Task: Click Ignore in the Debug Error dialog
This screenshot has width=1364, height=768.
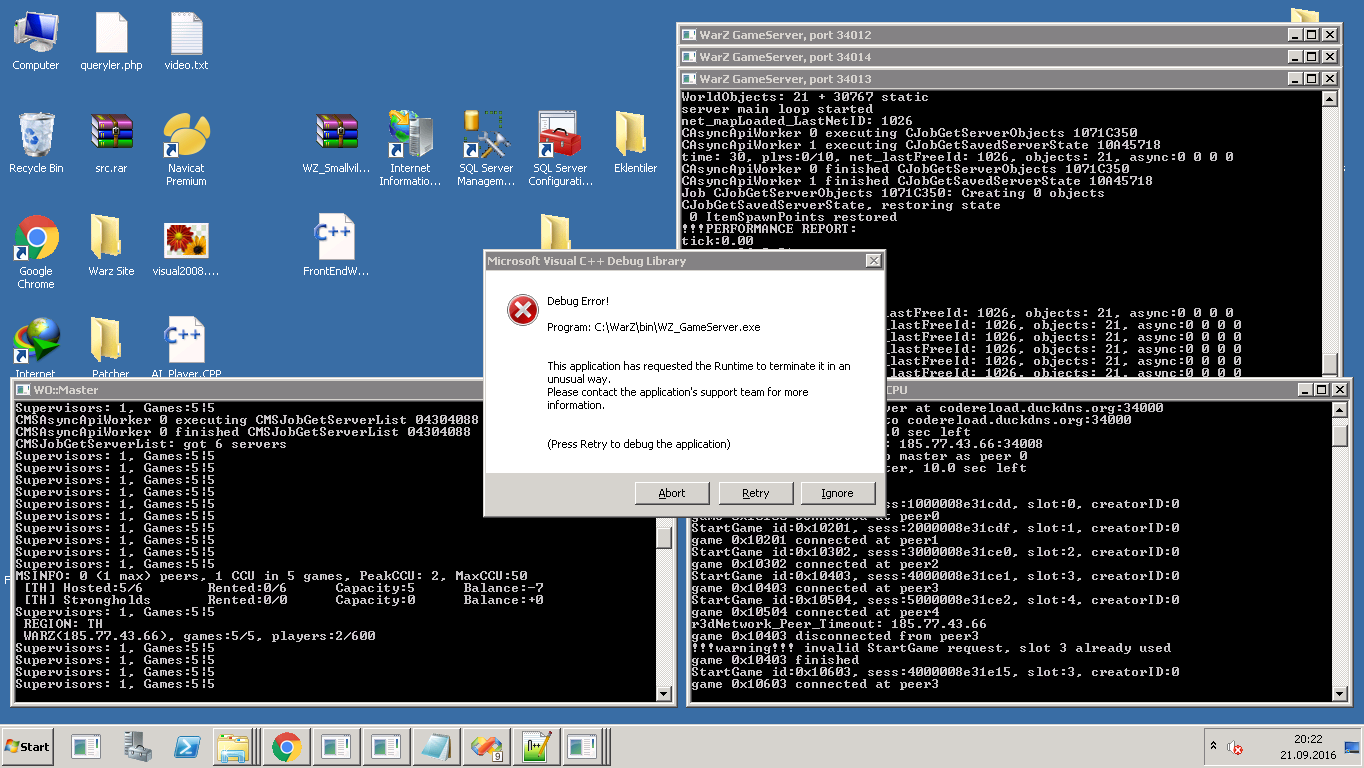Action: click(838, 493)
